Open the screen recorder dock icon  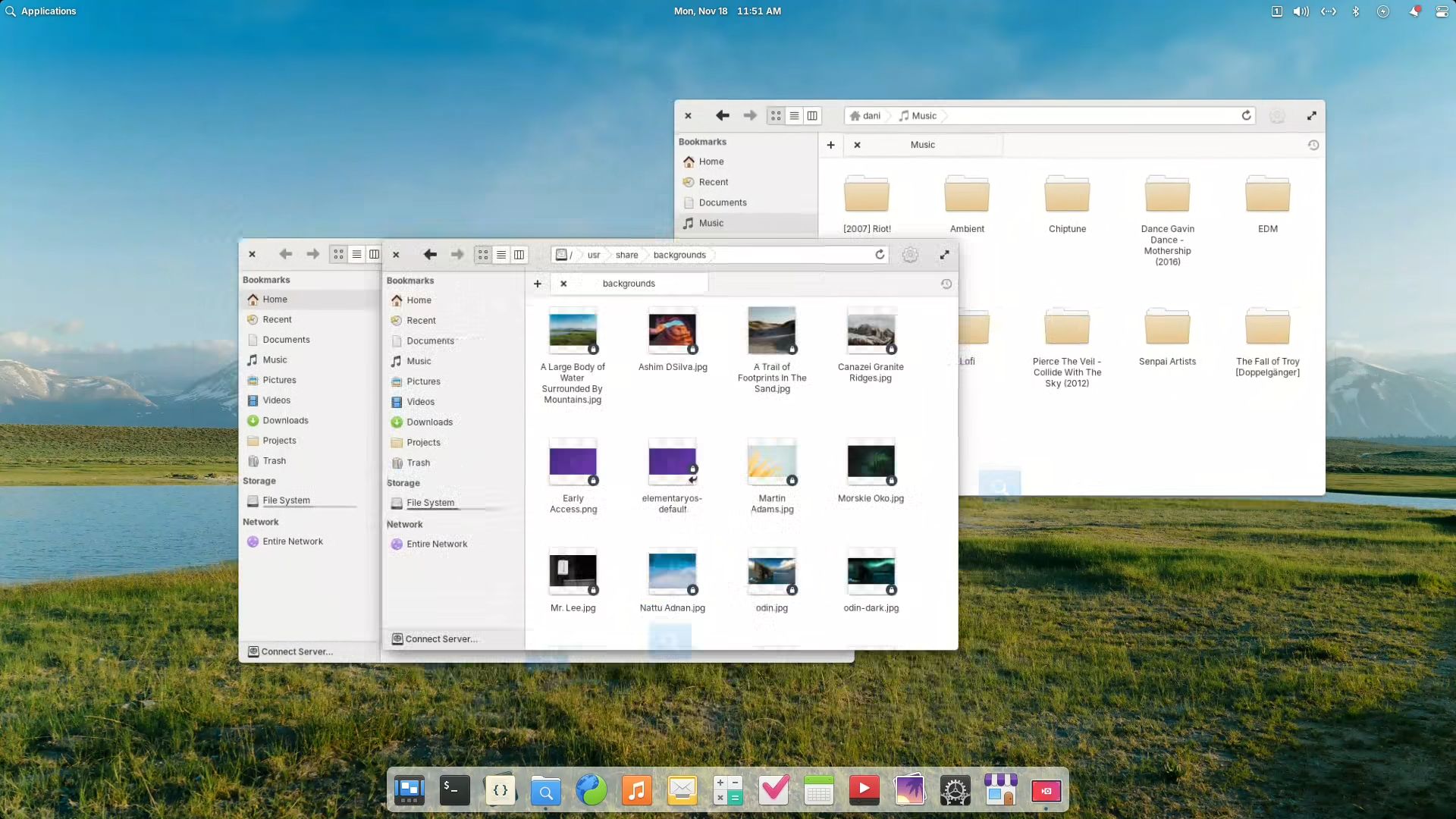click(x=1046, y=790)
